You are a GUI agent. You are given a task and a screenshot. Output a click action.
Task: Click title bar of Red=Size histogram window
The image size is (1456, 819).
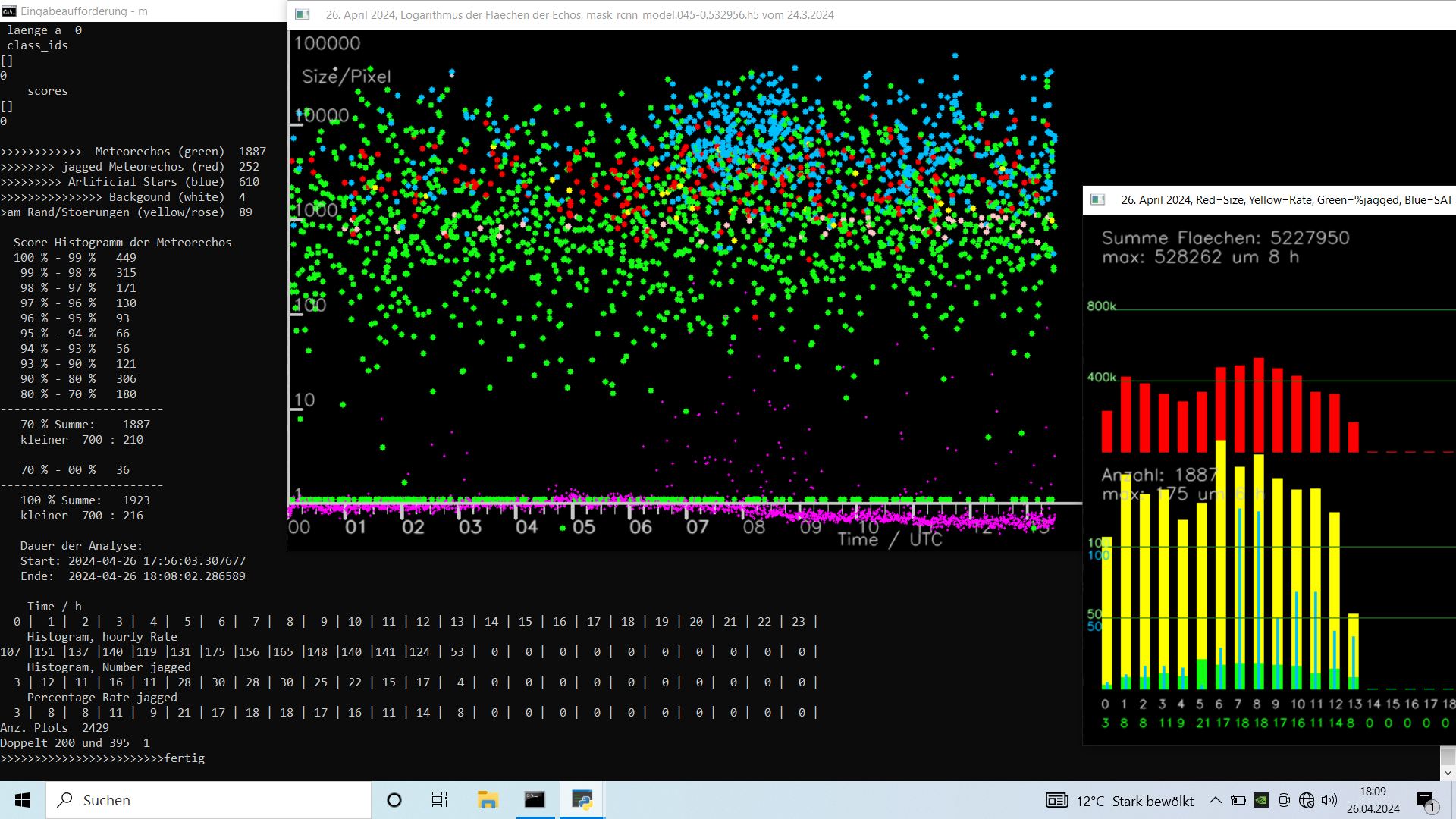click(1282, 200)
